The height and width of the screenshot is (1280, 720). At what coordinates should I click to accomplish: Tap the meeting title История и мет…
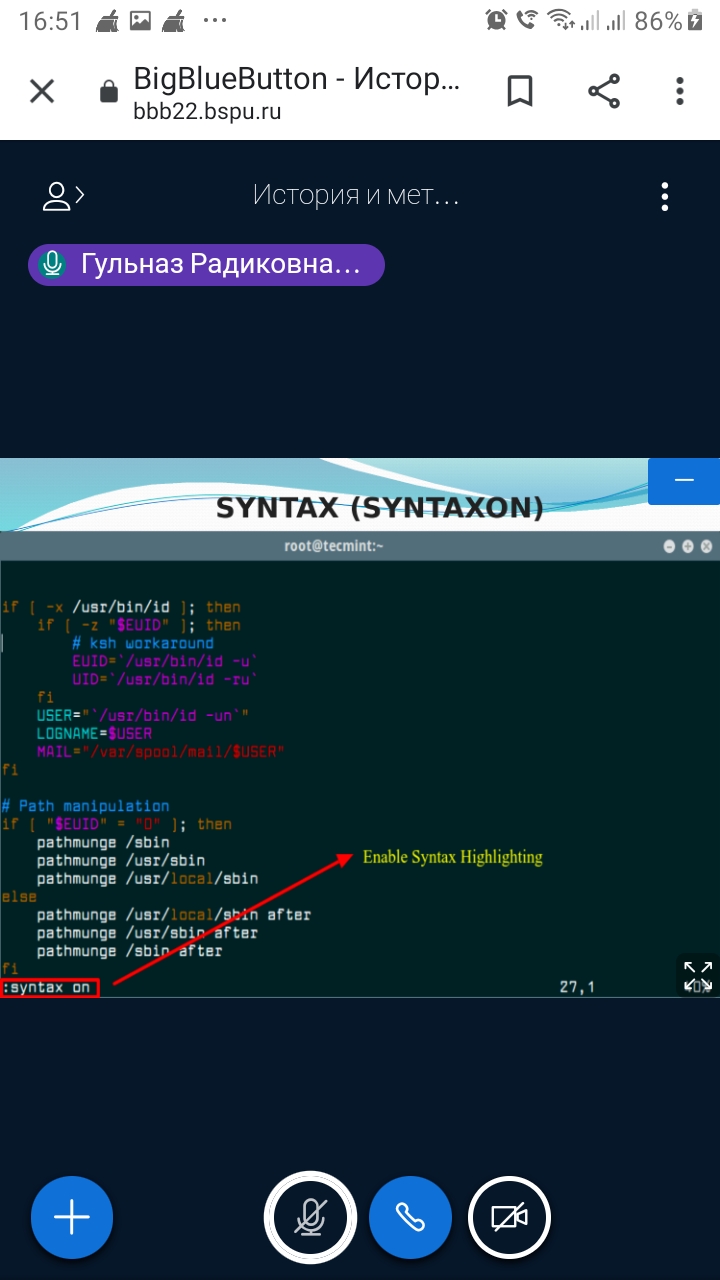(356, 195)
